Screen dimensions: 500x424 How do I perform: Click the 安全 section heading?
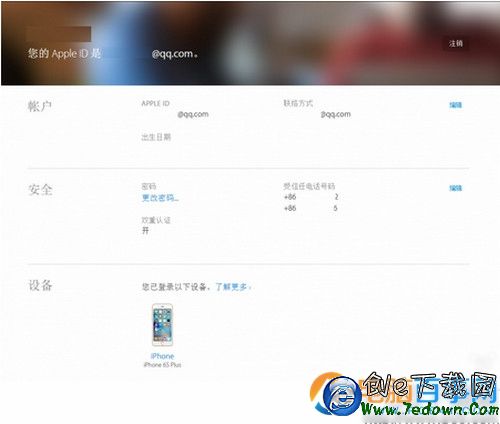click(x=40, y=190)
